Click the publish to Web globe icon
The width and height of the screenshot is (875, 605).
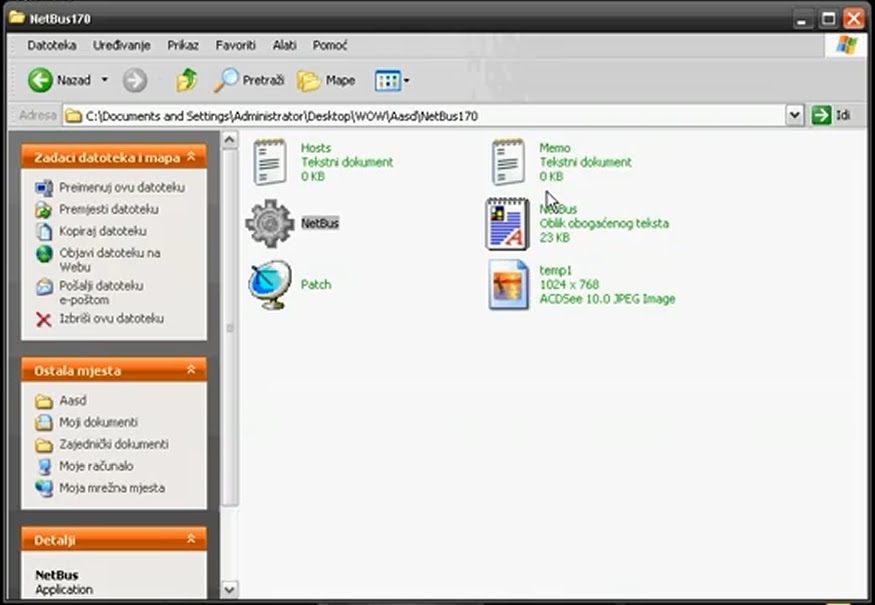coord(44,254)
